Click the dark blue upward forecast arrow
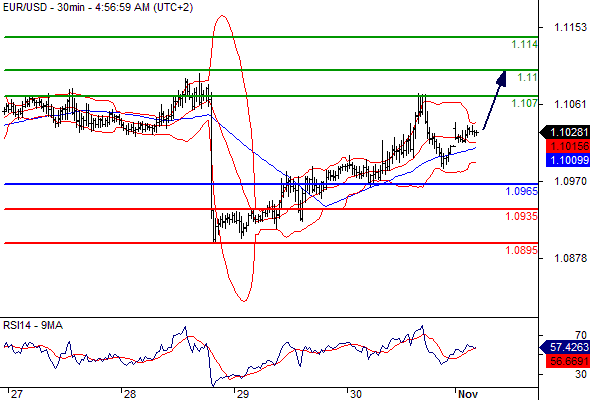The image size is (590, 400). [x=494, y=100]
